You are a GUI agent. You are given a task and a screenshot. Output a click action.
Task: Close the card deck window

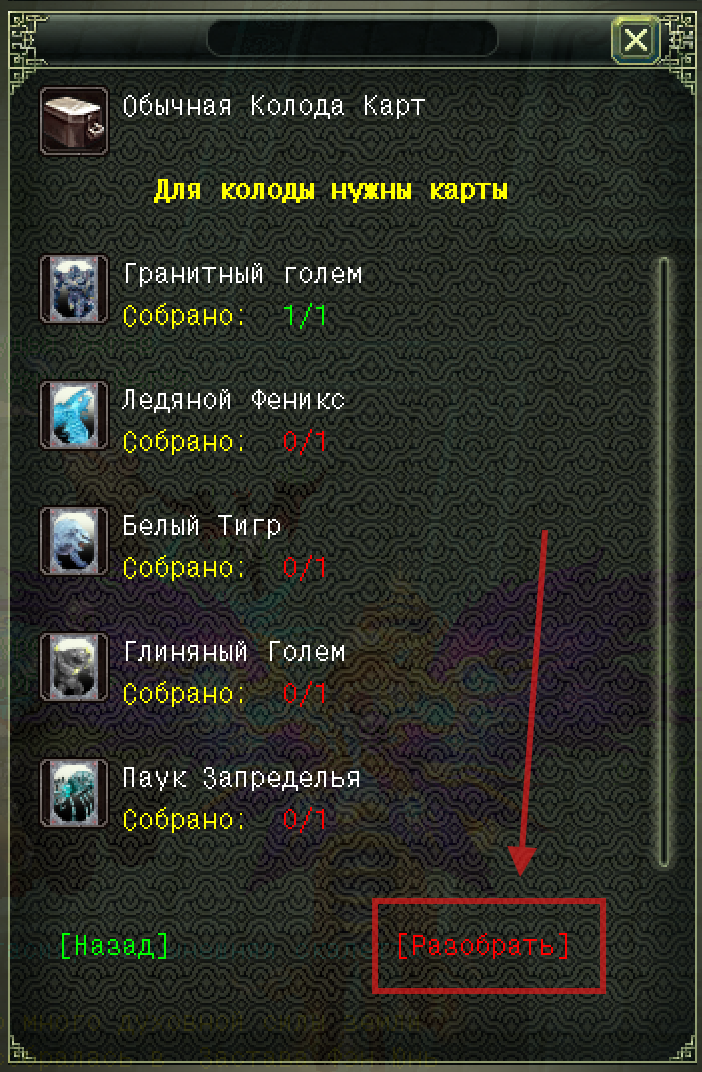pos(636,40)
